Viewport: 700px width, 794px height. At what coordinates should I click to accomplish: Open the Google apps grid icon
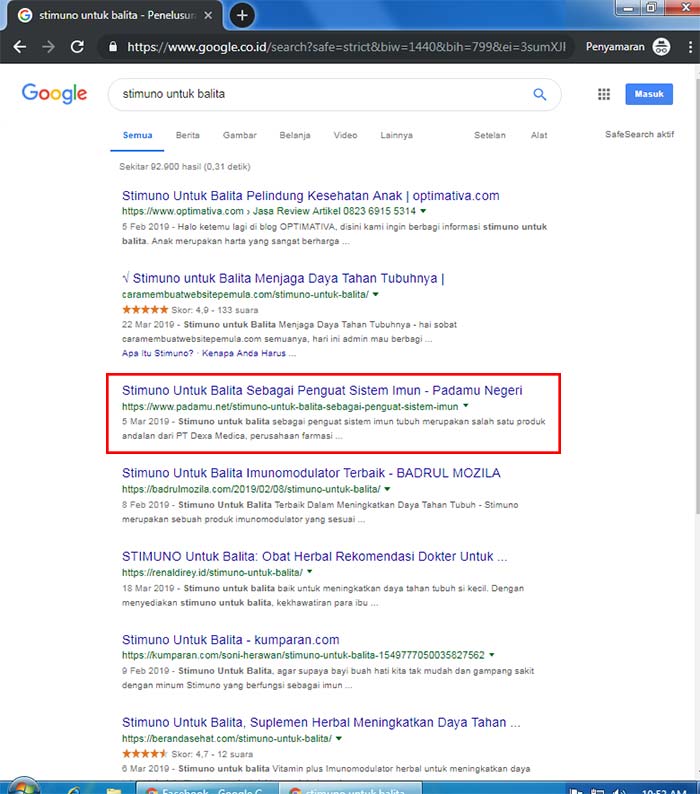[x=604, y=94]
